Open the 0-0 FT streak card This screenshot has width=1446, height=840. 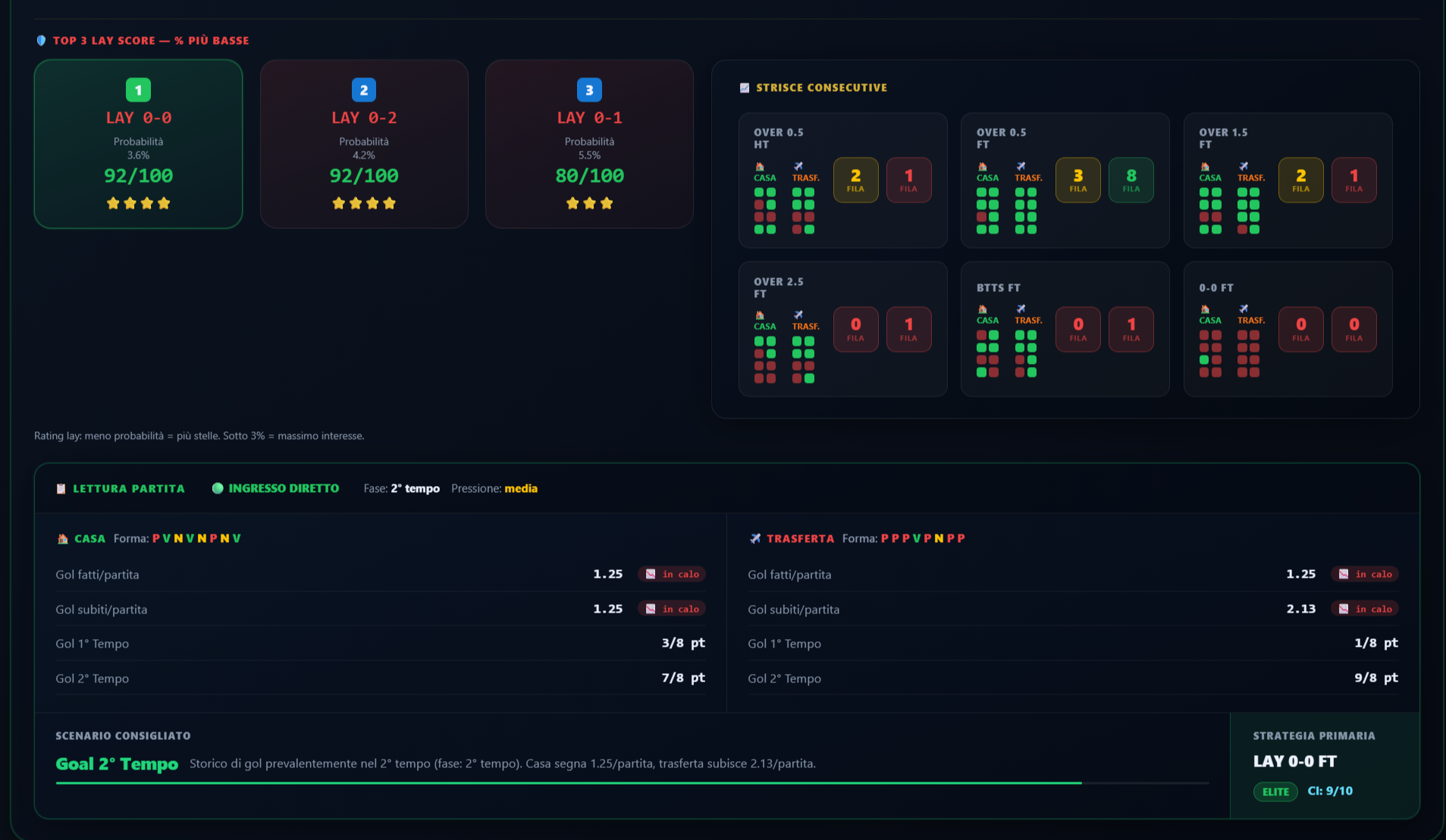tap(1288, 329)
